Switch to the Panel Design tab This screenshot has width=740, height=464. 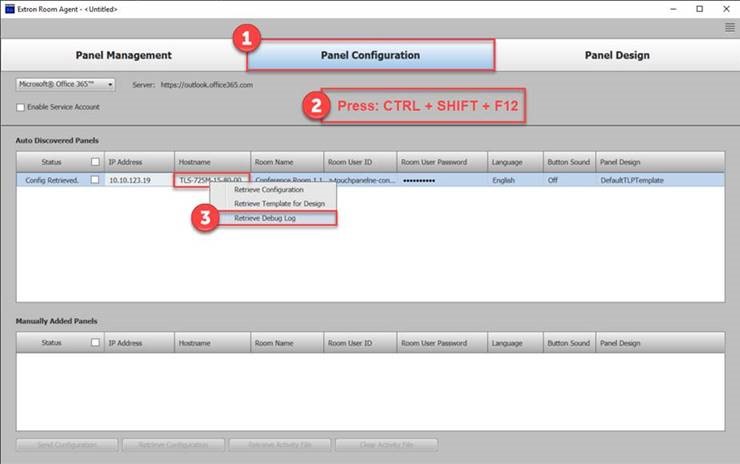pyautogui.click(x=616, y=55)
